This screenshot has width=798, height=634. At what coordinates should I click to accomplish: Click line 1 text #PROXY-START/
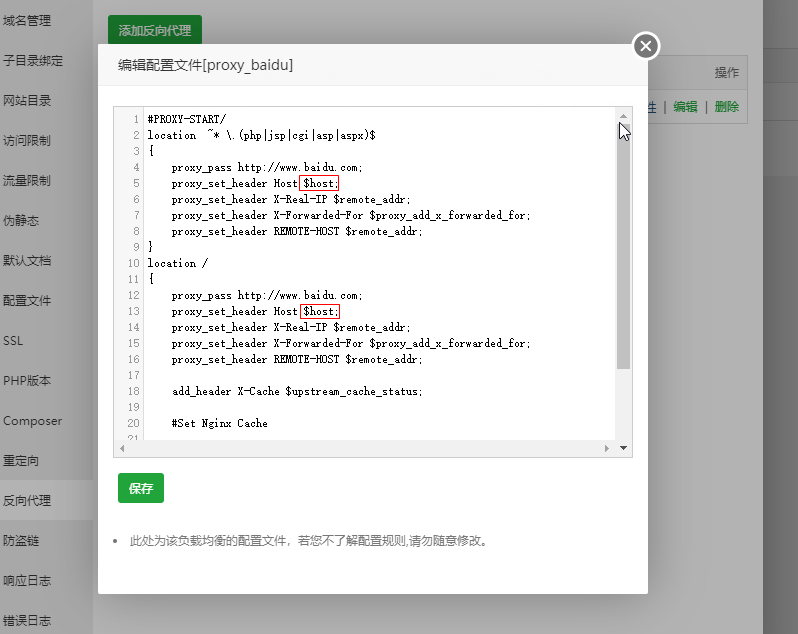pos(187,119)
